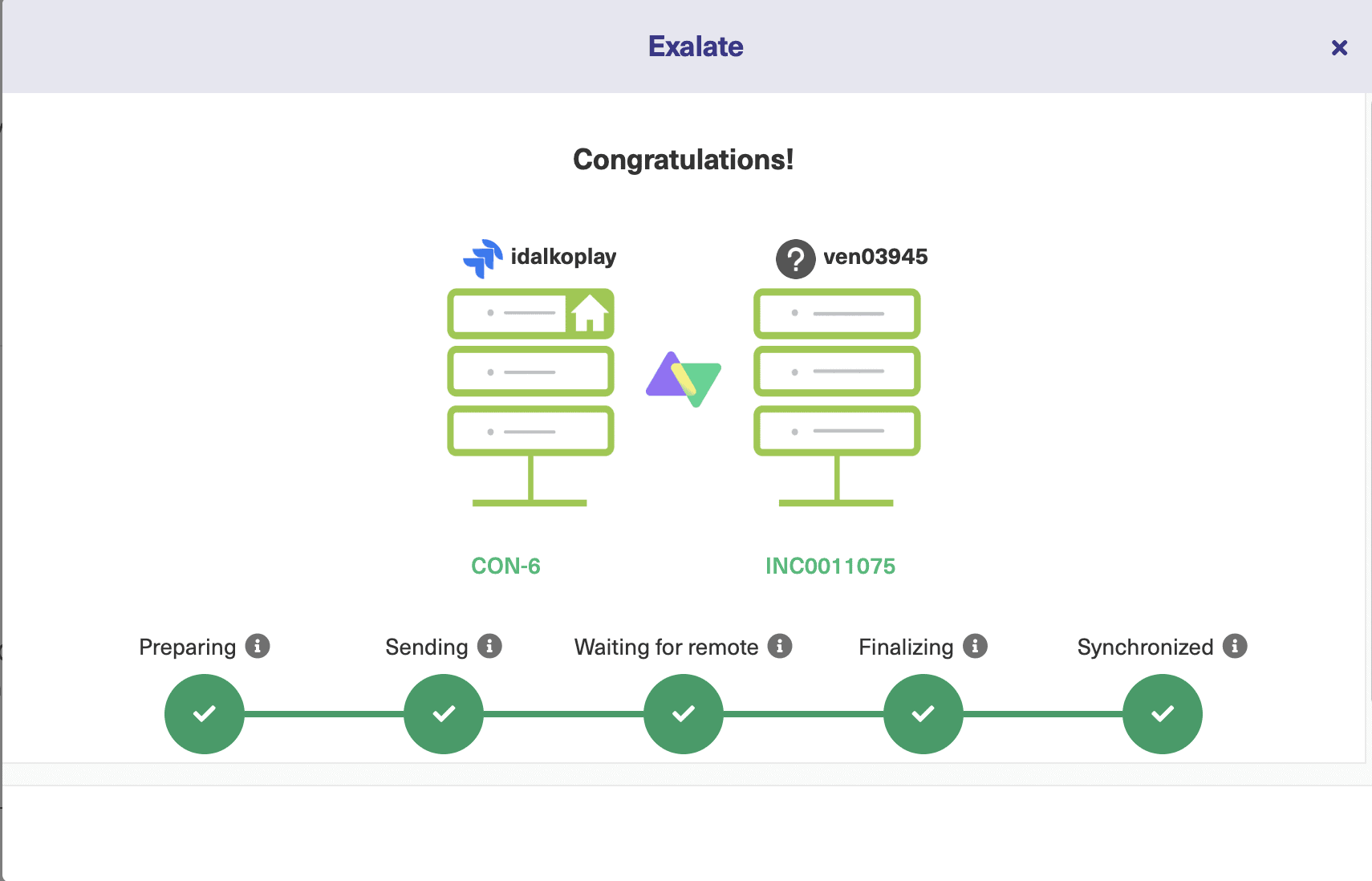Click the Finalizing progress checkmark
Screen dimensions: 1372x881
click(x=922, y=713)
